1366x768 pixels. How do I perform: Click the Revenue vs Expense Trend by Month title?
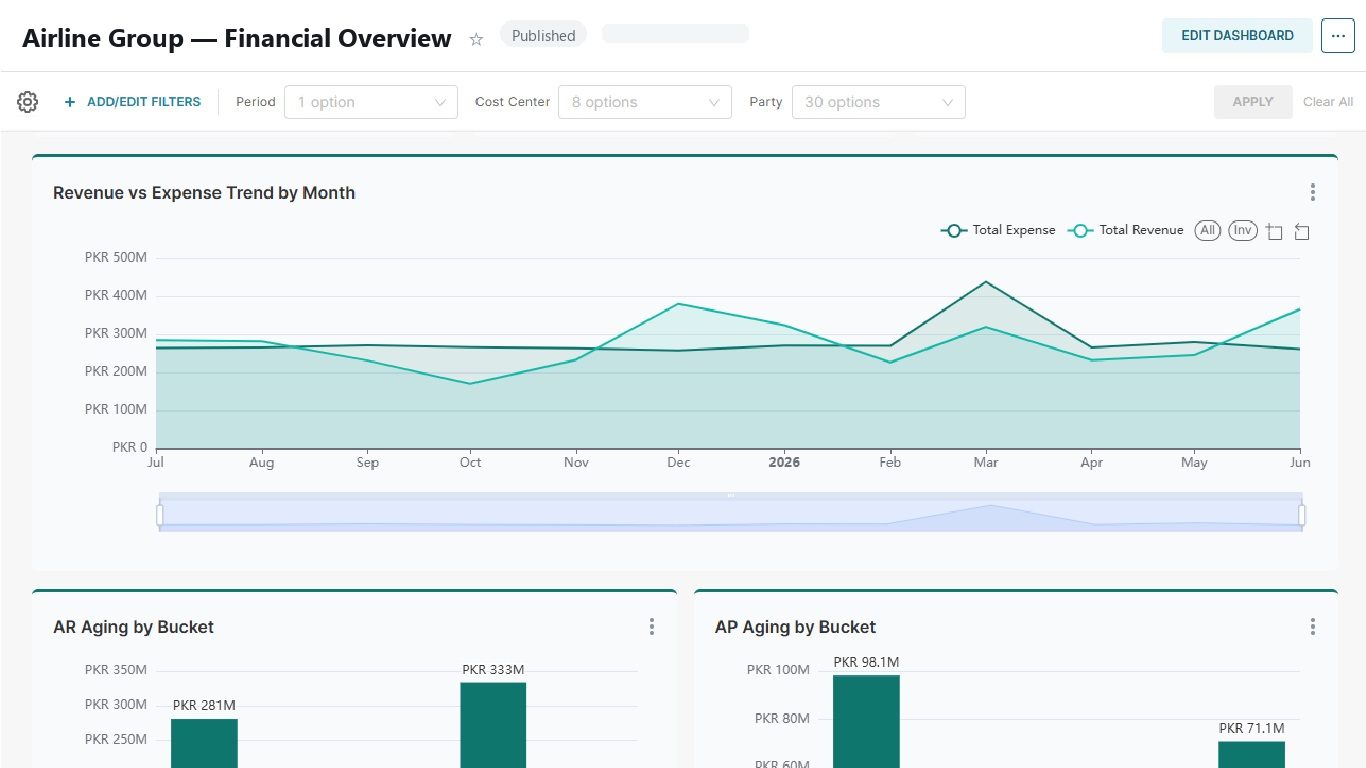click(204, 193)
